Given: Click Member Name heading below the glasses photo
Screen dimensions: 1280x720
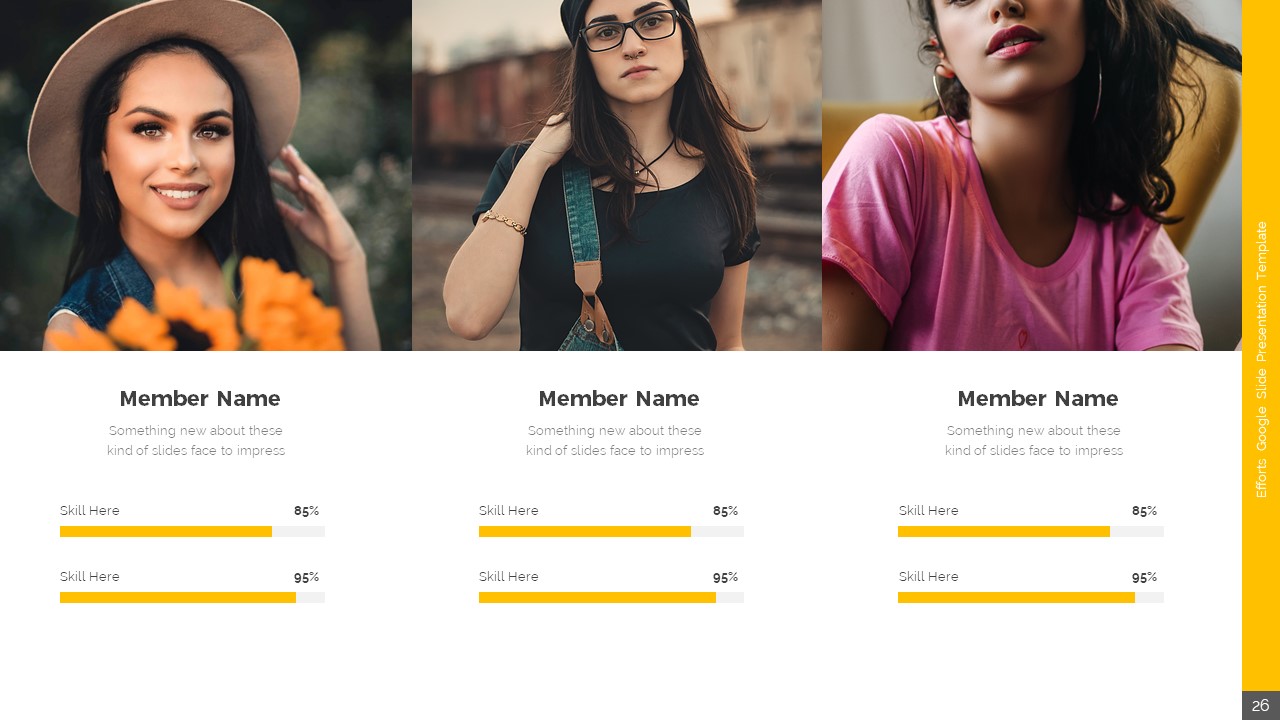Looking at the screenshot, I should (x=619, y=399).
